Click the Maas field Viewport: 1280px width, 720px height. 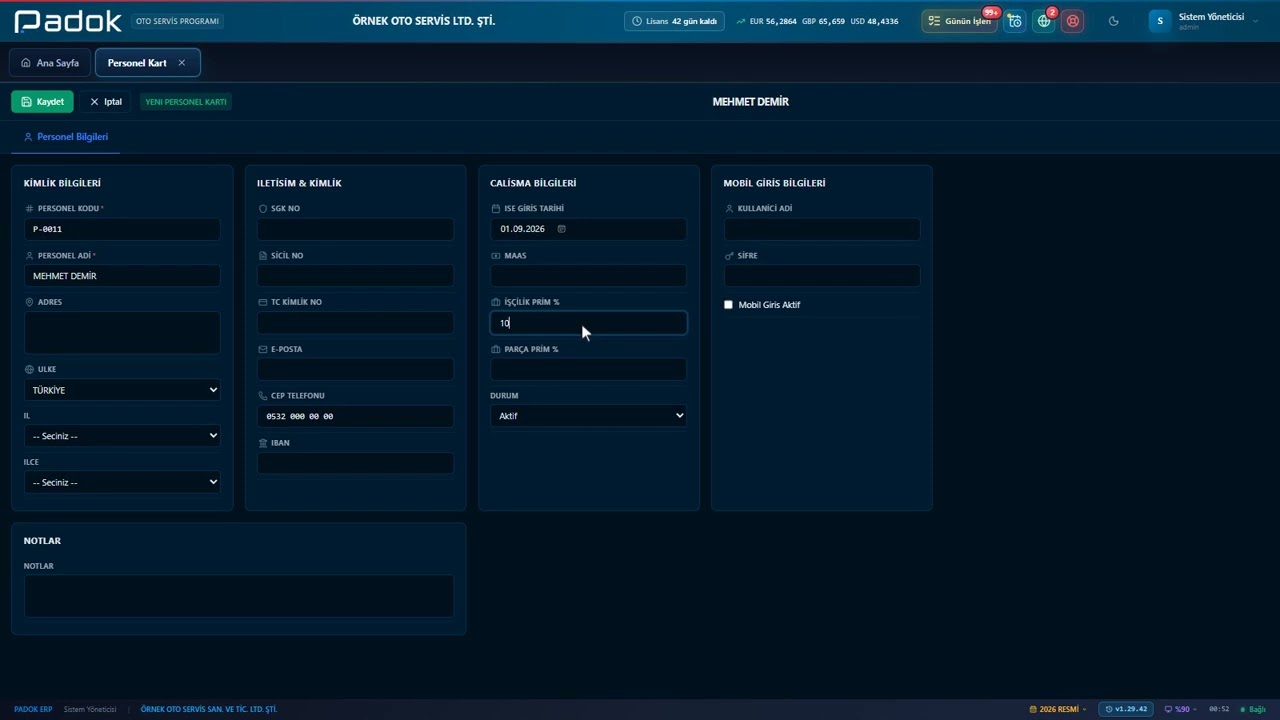[x=588, y=276]
